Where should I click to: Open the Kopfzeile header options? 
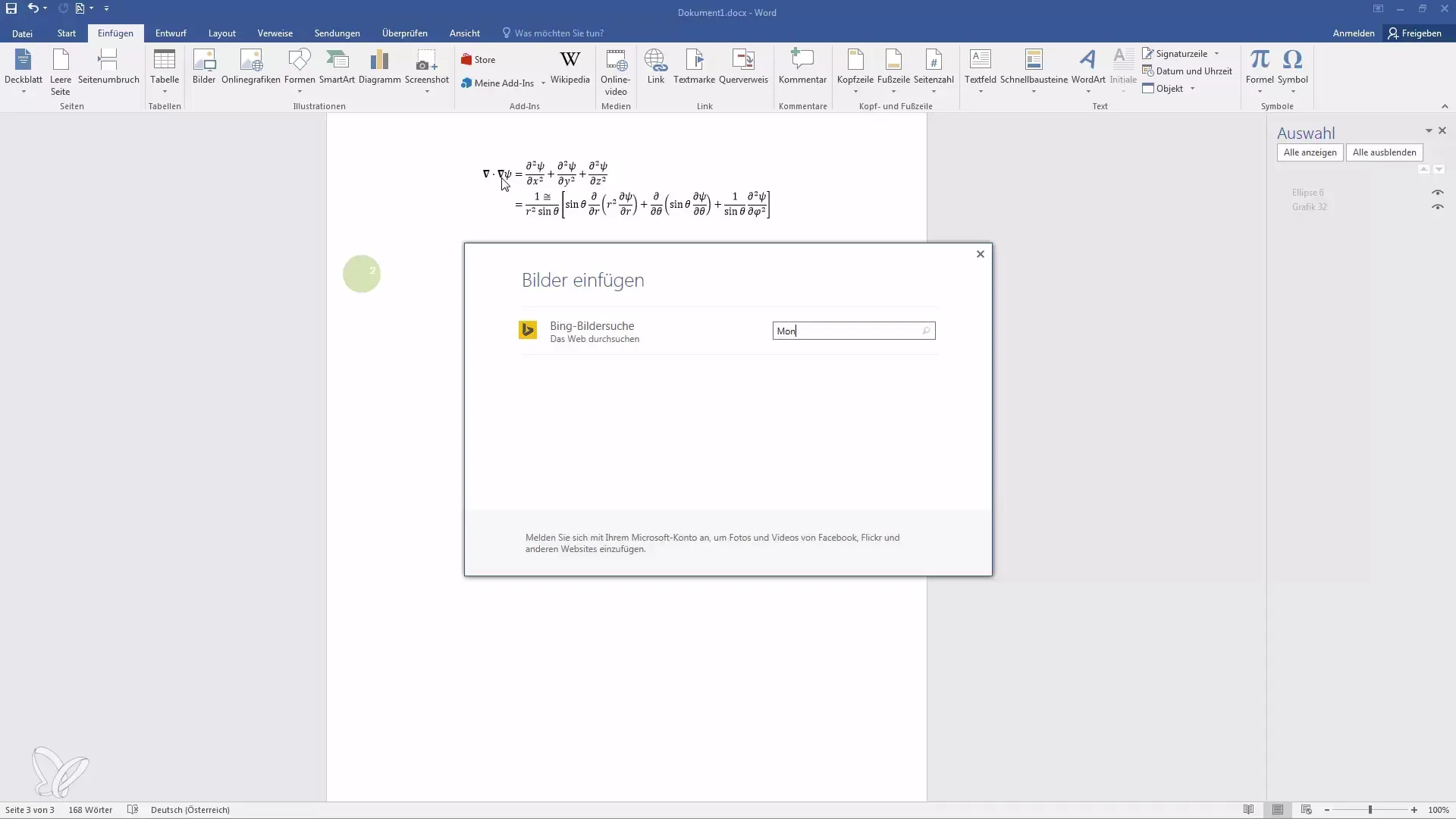855,70
